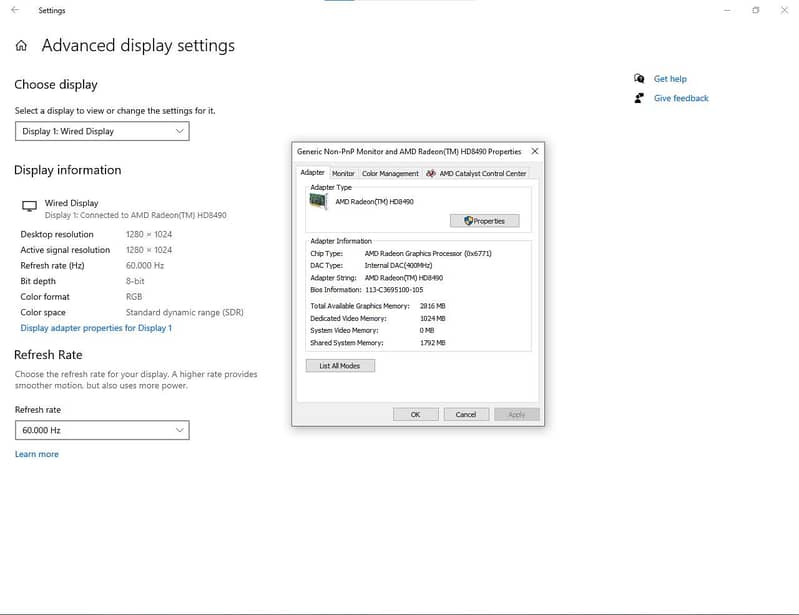Click Dedicated Video Memory 1024 MB

433,318
